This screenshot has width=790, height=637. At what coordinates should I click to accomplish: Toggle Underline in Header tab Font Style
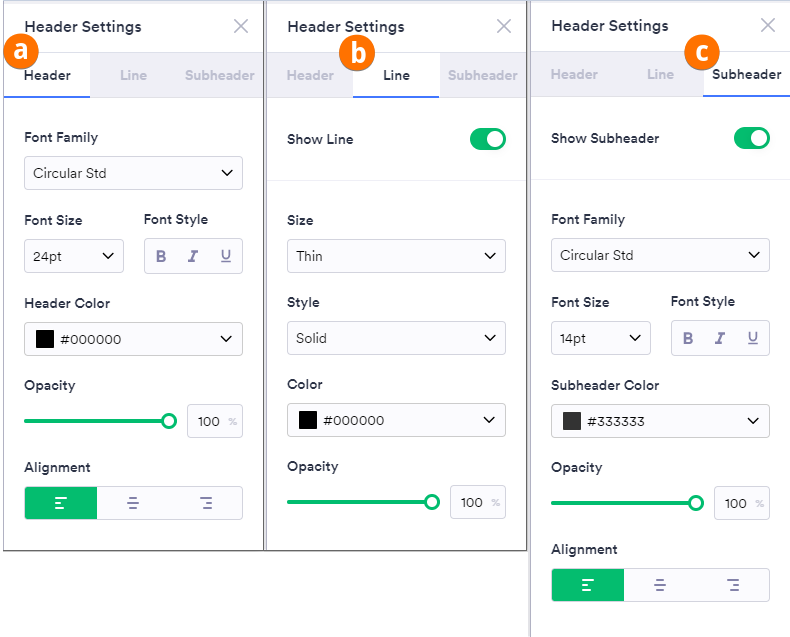coord(226,256)
